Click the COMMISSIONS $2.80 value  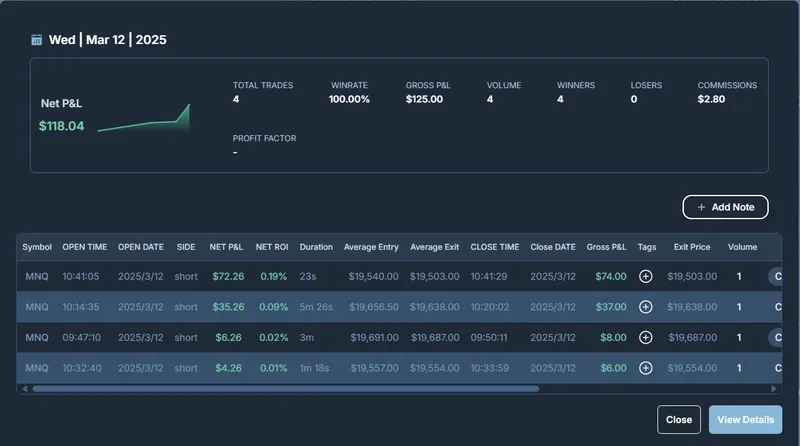click(x=711, y=99)
